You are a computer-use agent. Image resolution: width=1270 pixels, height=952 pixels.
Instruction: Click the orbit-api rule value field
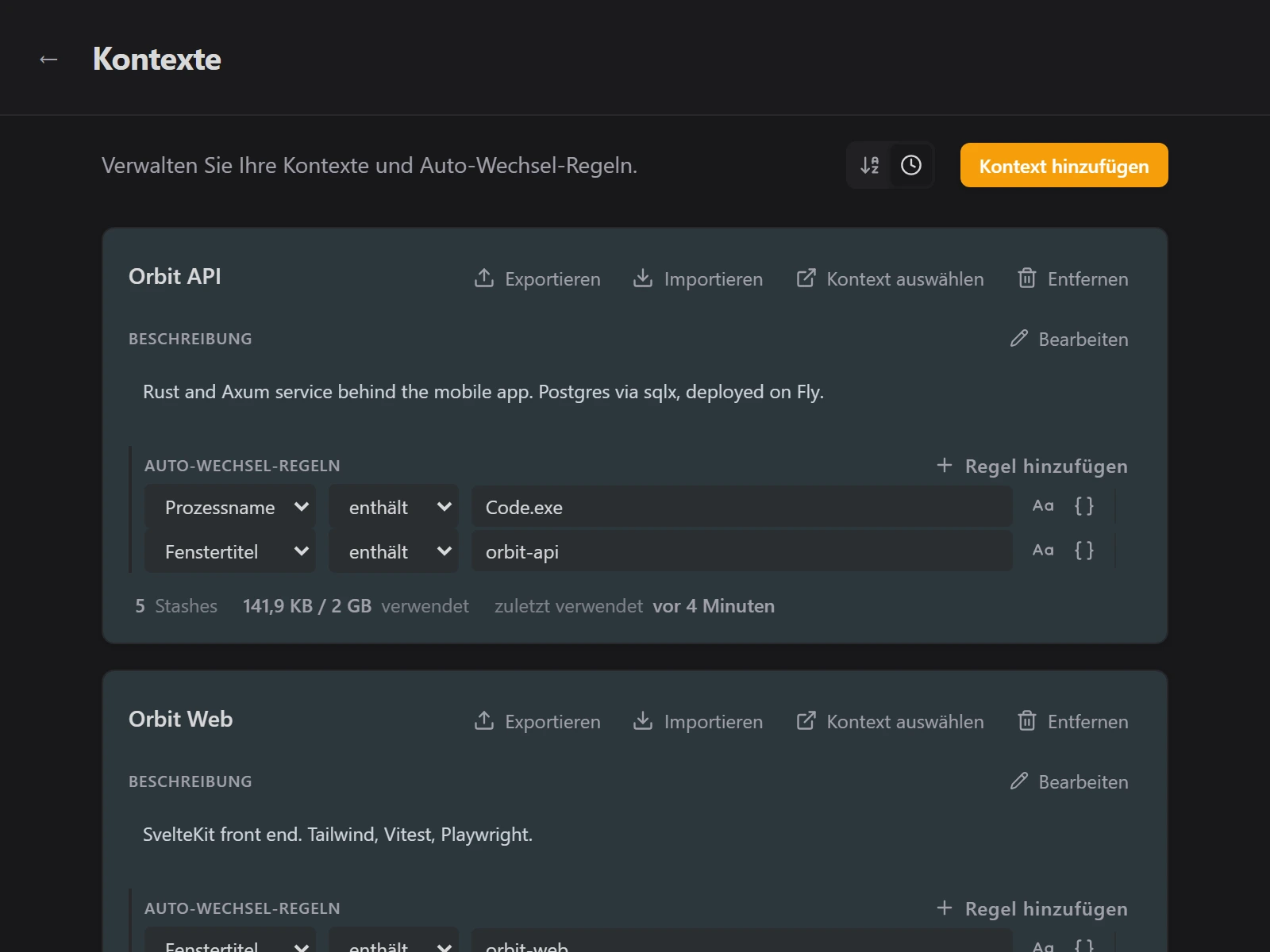[742, 551]
